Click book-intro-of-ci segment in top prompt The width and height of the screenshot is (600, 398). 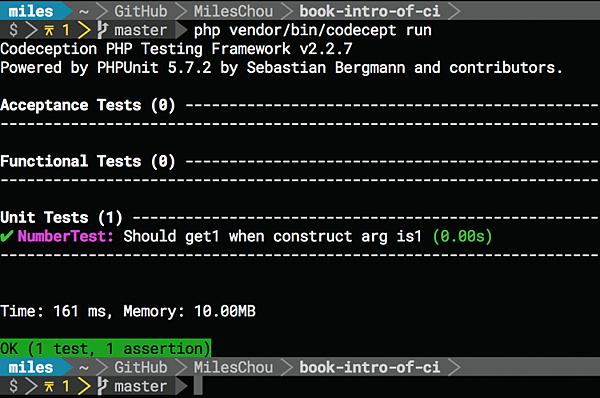(x=370, y=11)
